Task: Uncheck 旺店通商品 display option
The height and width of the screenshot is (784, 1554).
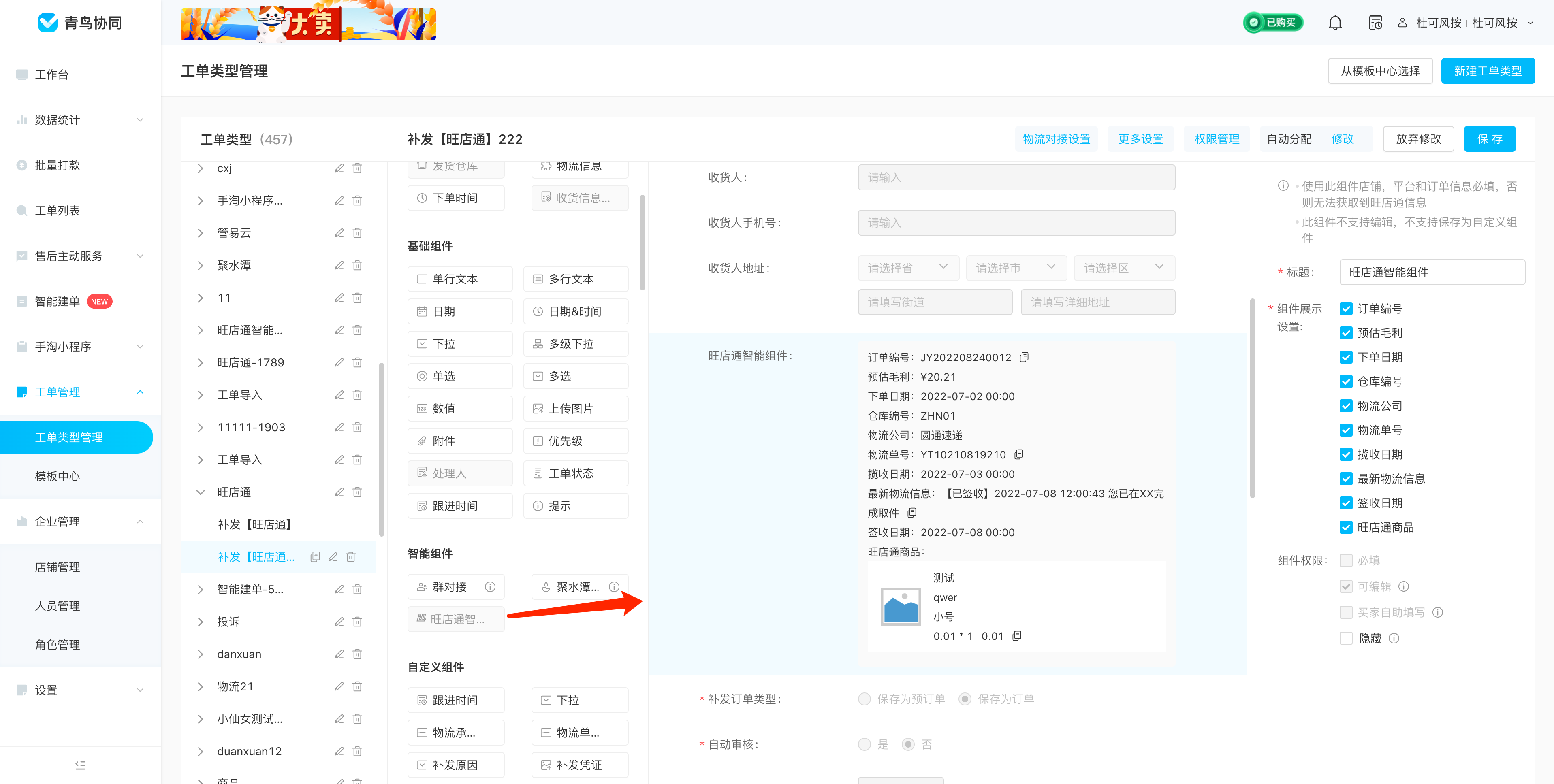Action: (x=1346, y=527)
